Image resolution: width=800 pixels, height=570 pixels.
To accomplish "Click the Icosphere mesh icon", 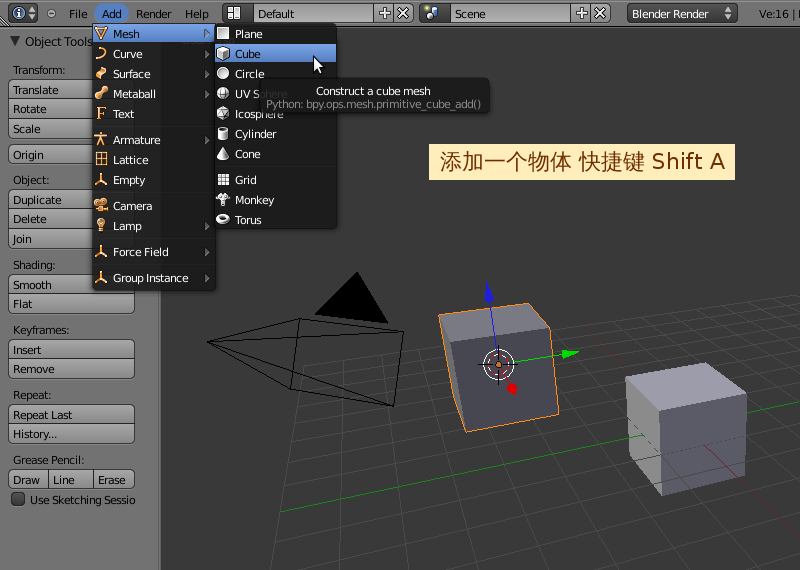I will pos(223,113).
